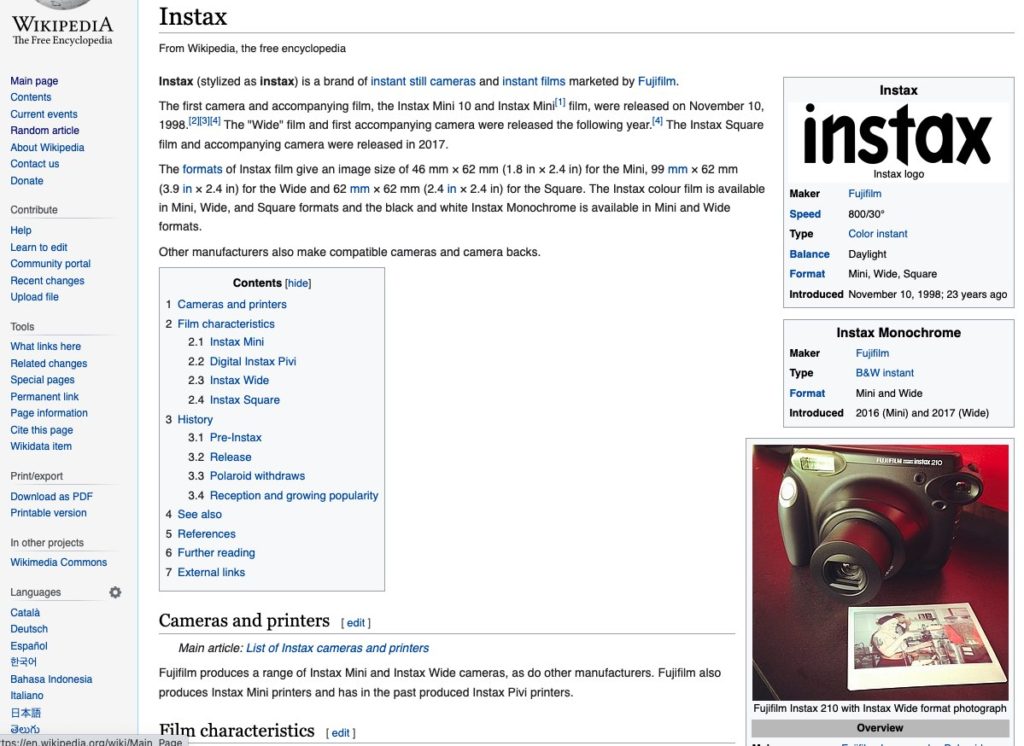Open the Random article sidebar link

point(45,130)
